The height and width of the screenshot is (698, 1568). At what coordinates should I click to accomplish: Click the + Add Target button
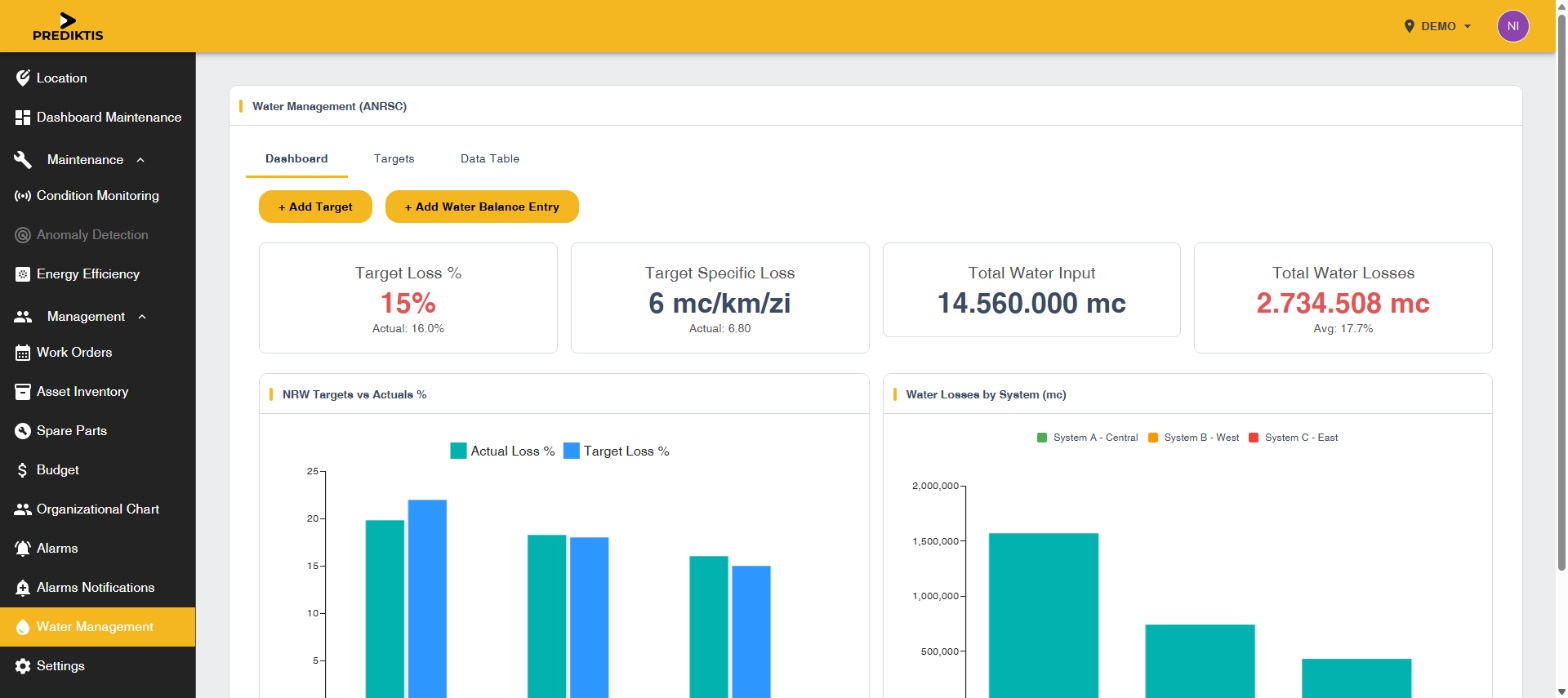click(315, 207)
